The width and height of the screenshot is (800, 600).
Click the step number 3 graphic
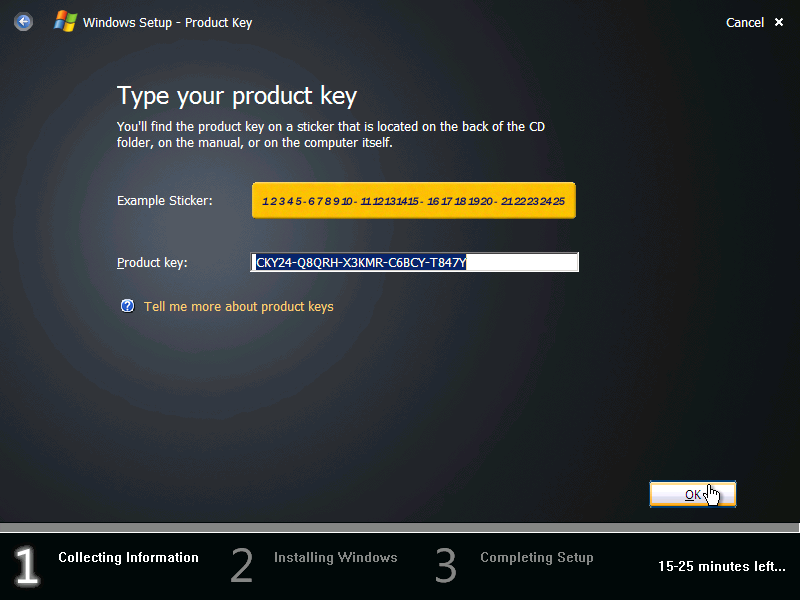(445, 565)
